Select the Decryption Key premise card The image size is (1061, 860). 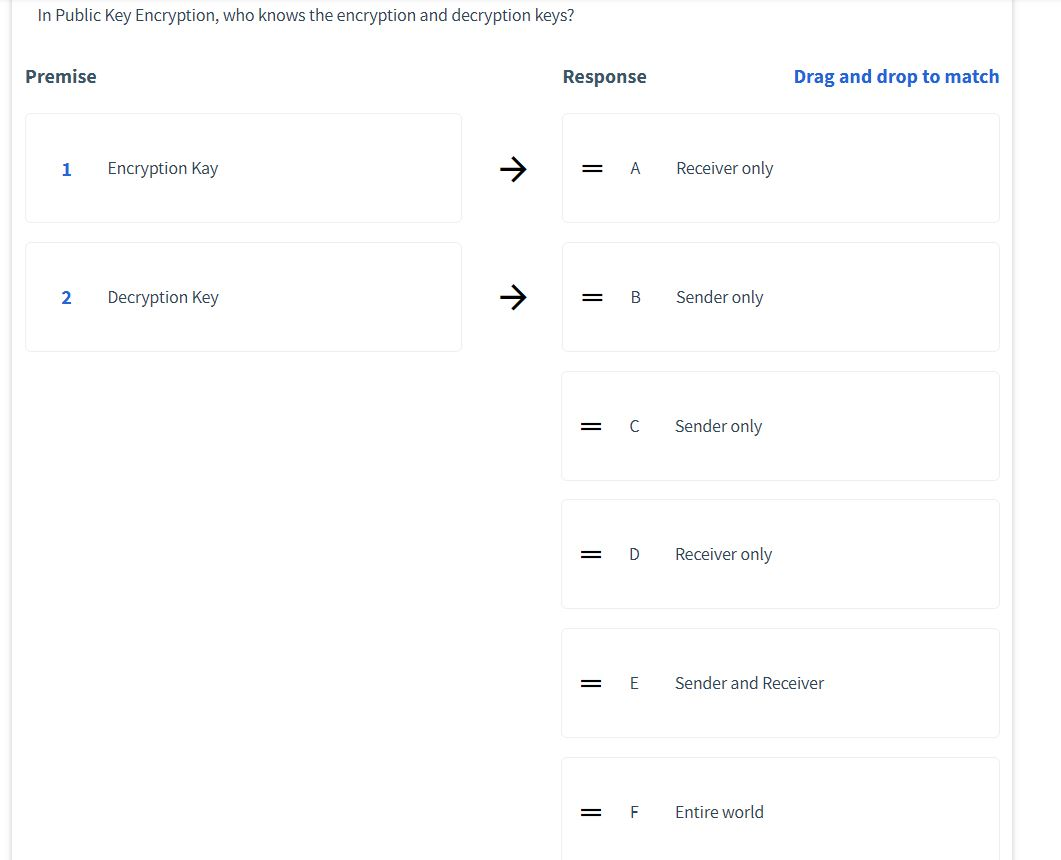point(243,297)
